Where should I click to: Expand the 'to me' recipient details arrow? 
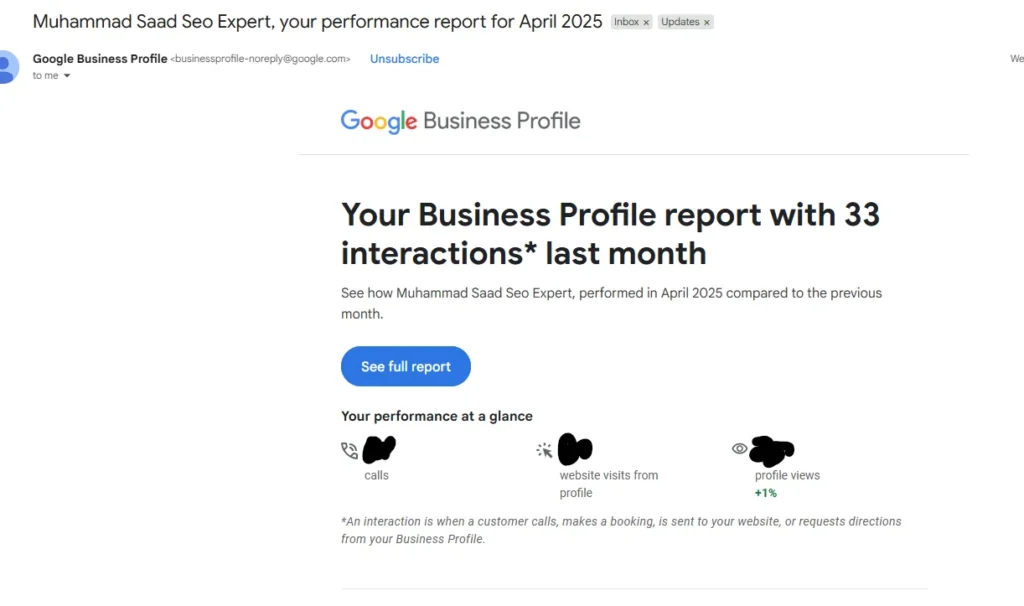pyautogui.click(x=67, y=76)
